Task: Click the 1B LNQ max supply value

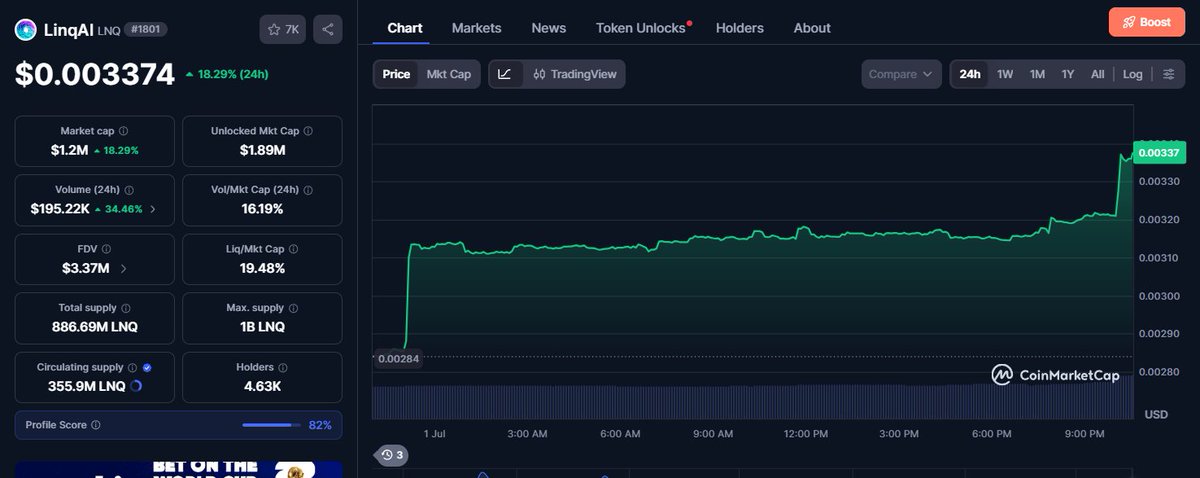Action: pyautogui.click(x=262, y=327)
